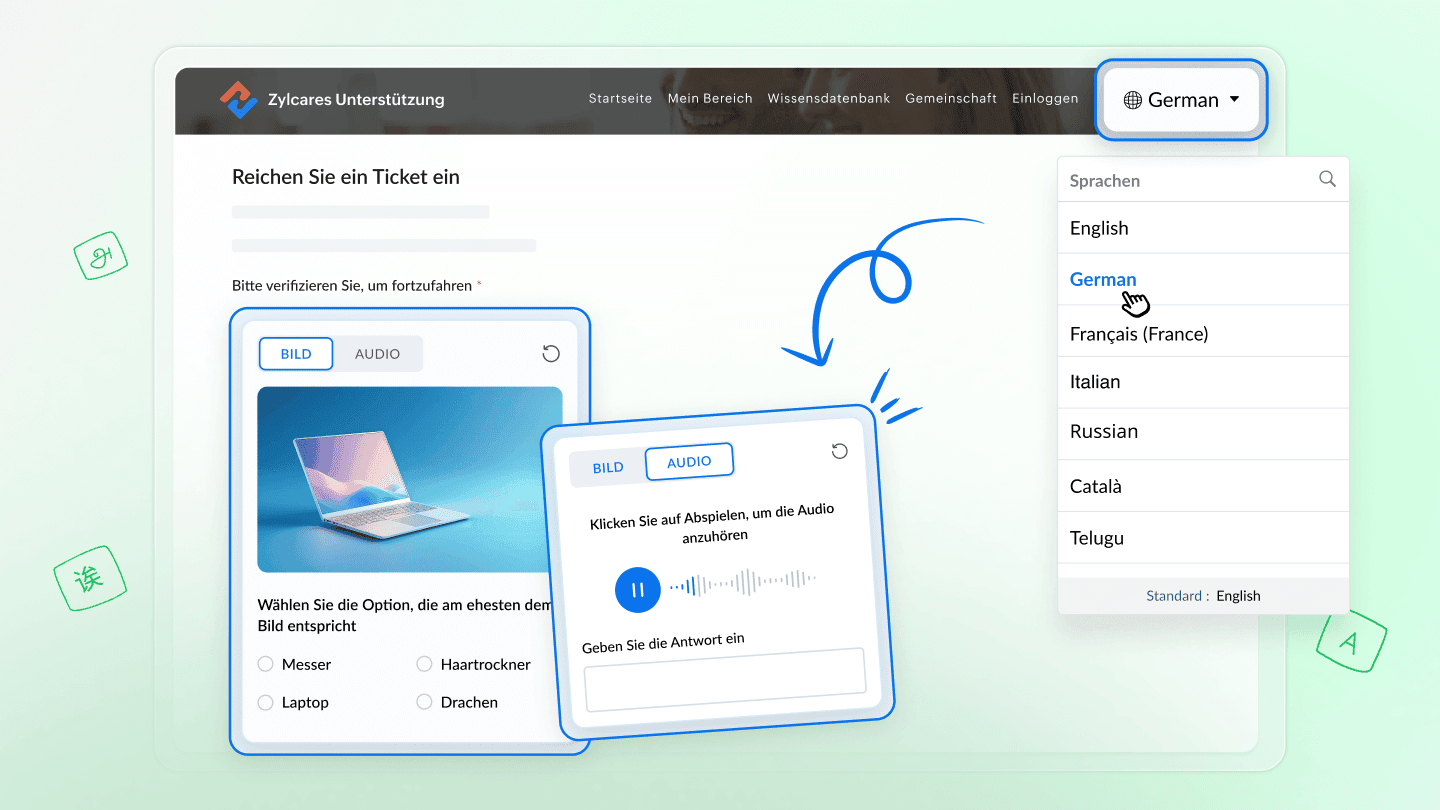Click the audio waveform progress track
This screenshot has width=1440, height=810.
tap(742, 581)
